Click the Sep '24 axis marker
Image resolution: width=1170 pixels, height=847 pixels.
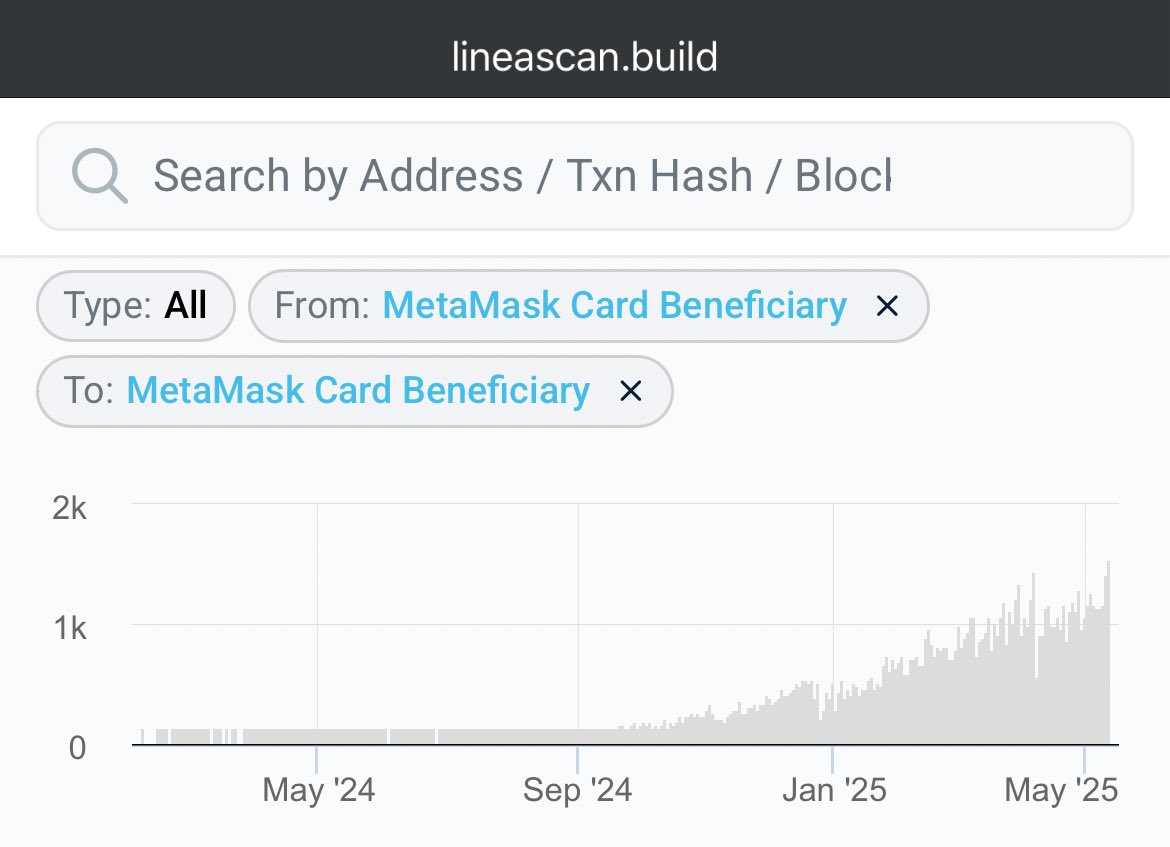click(578, 790)
